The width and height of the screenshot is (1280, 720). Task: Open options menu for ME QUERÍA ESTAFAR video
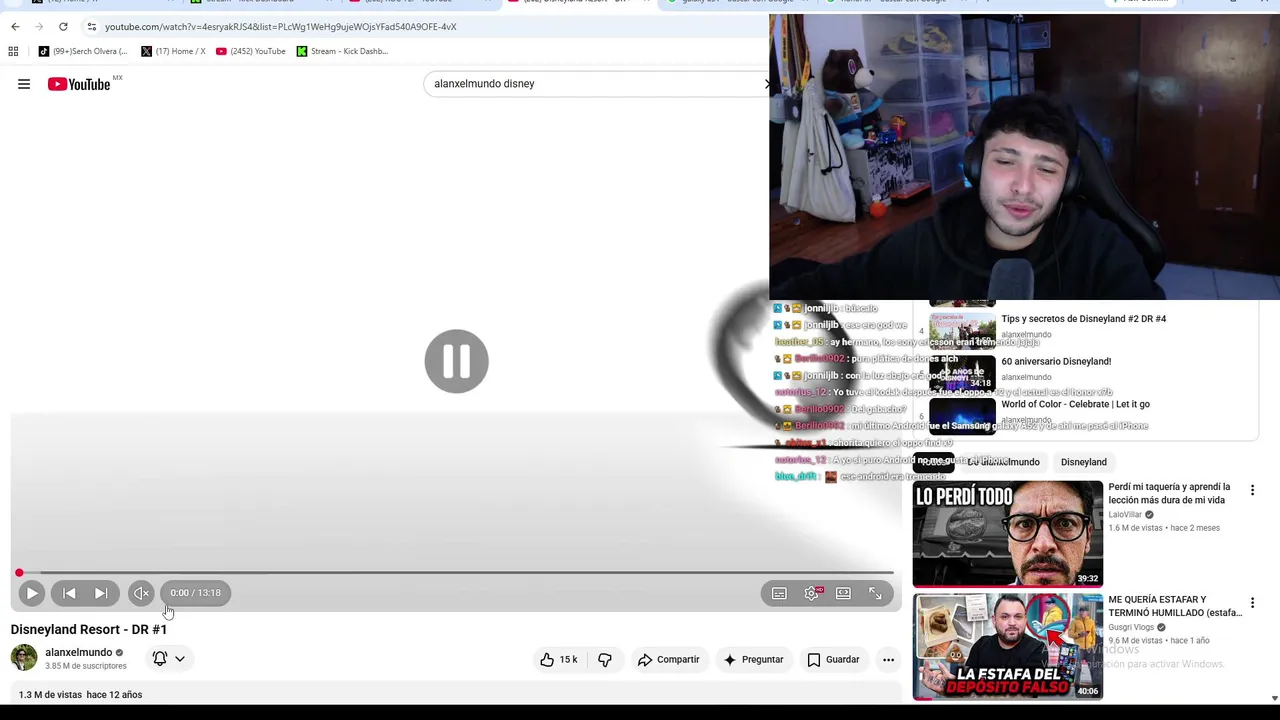(x=1252, y=603)
